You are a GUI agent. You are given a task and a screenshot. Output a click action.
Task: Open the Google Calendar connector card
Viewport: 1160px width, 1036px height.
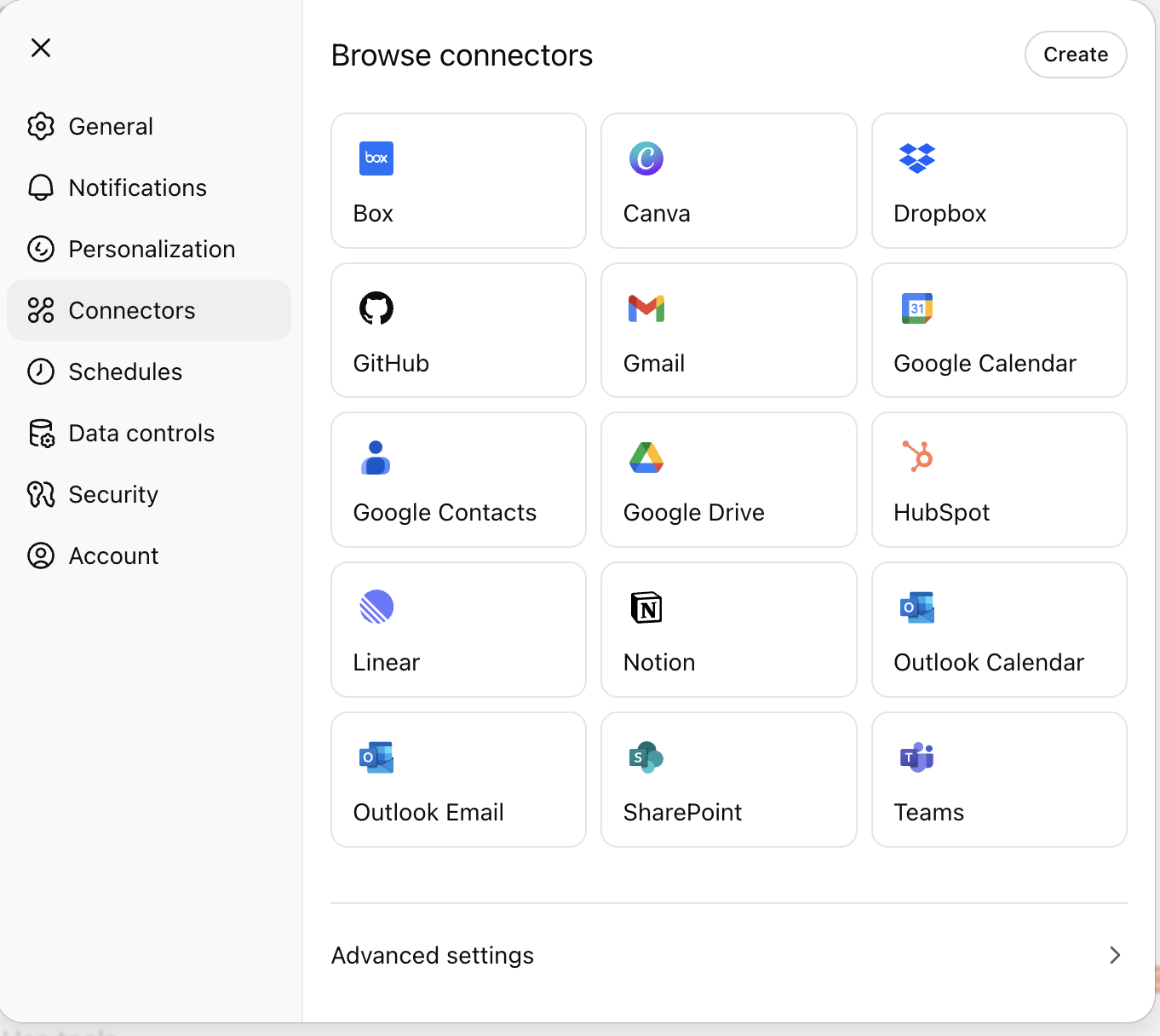[999, 331]
